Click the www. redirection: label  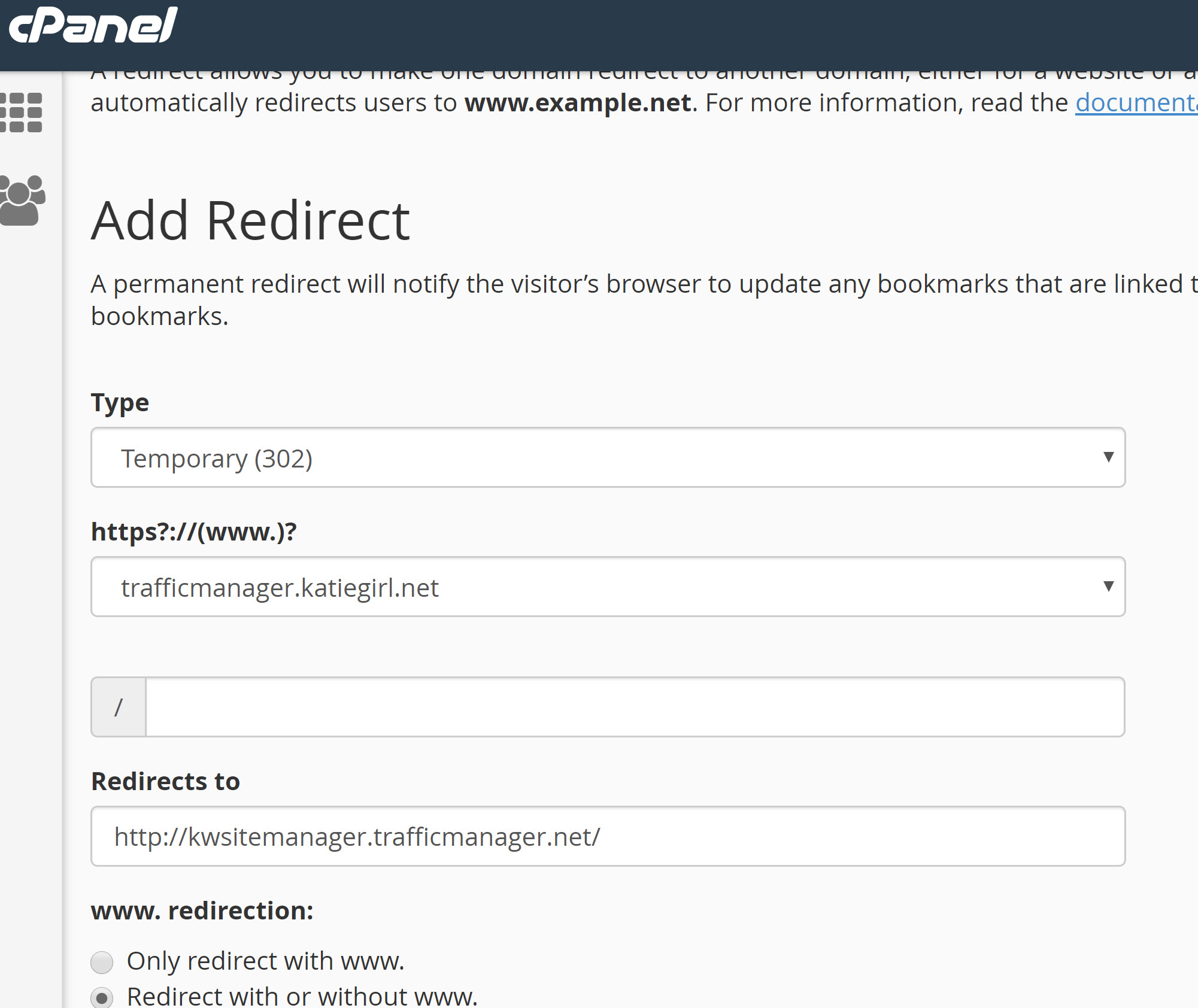(x=202, y=910)
